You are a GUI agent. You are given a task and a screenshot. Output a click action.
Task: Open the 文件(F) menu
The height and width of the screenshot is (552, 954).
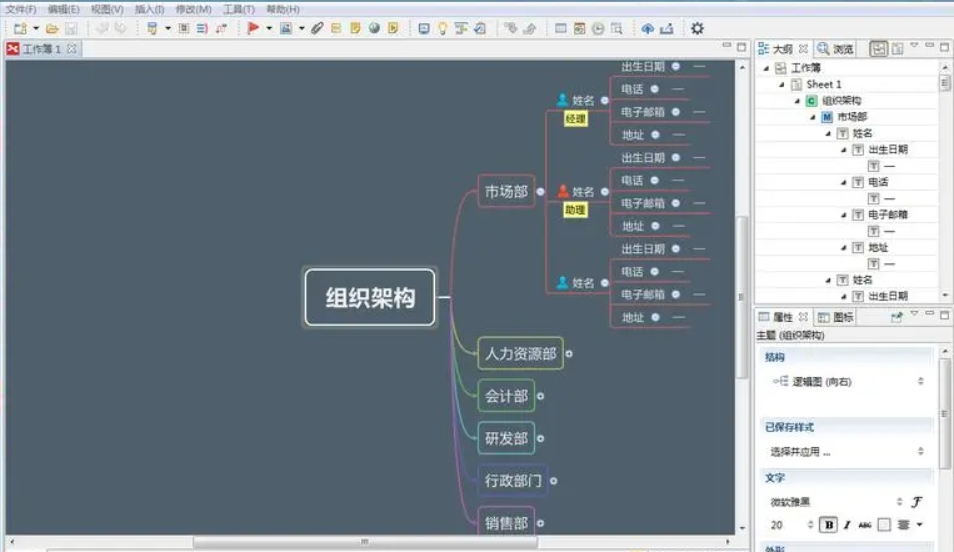coord(21,9)
